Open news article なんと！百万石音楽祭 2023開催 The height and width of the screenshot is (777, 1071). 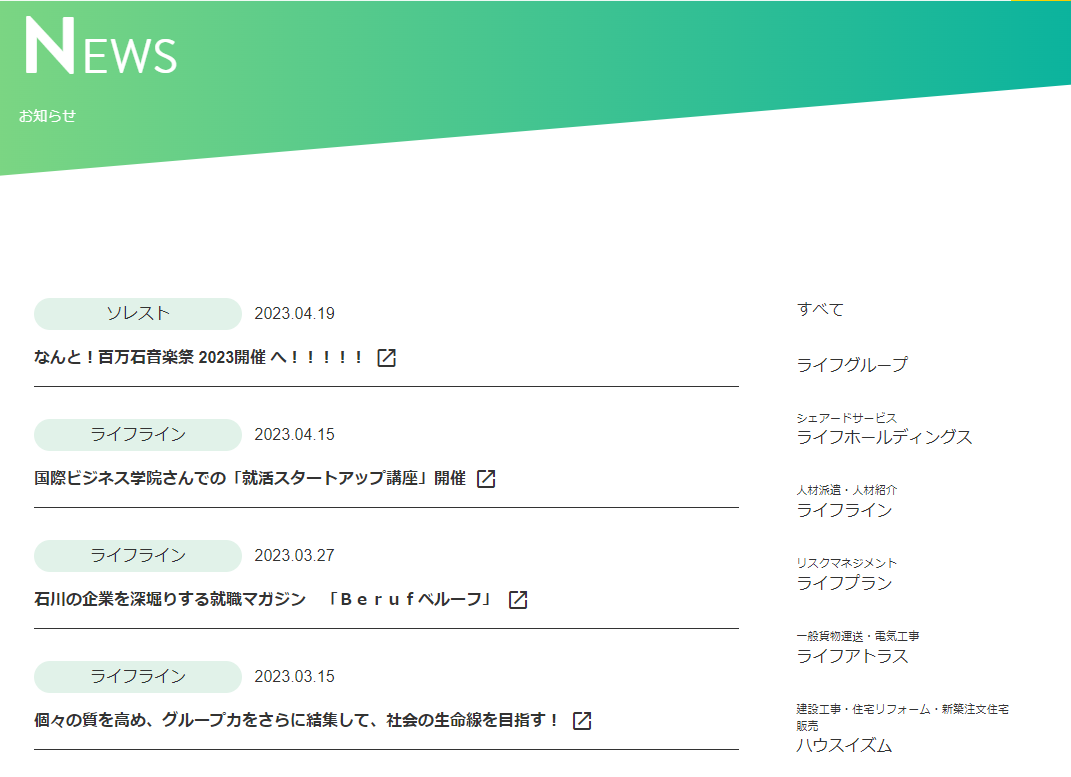198,357
